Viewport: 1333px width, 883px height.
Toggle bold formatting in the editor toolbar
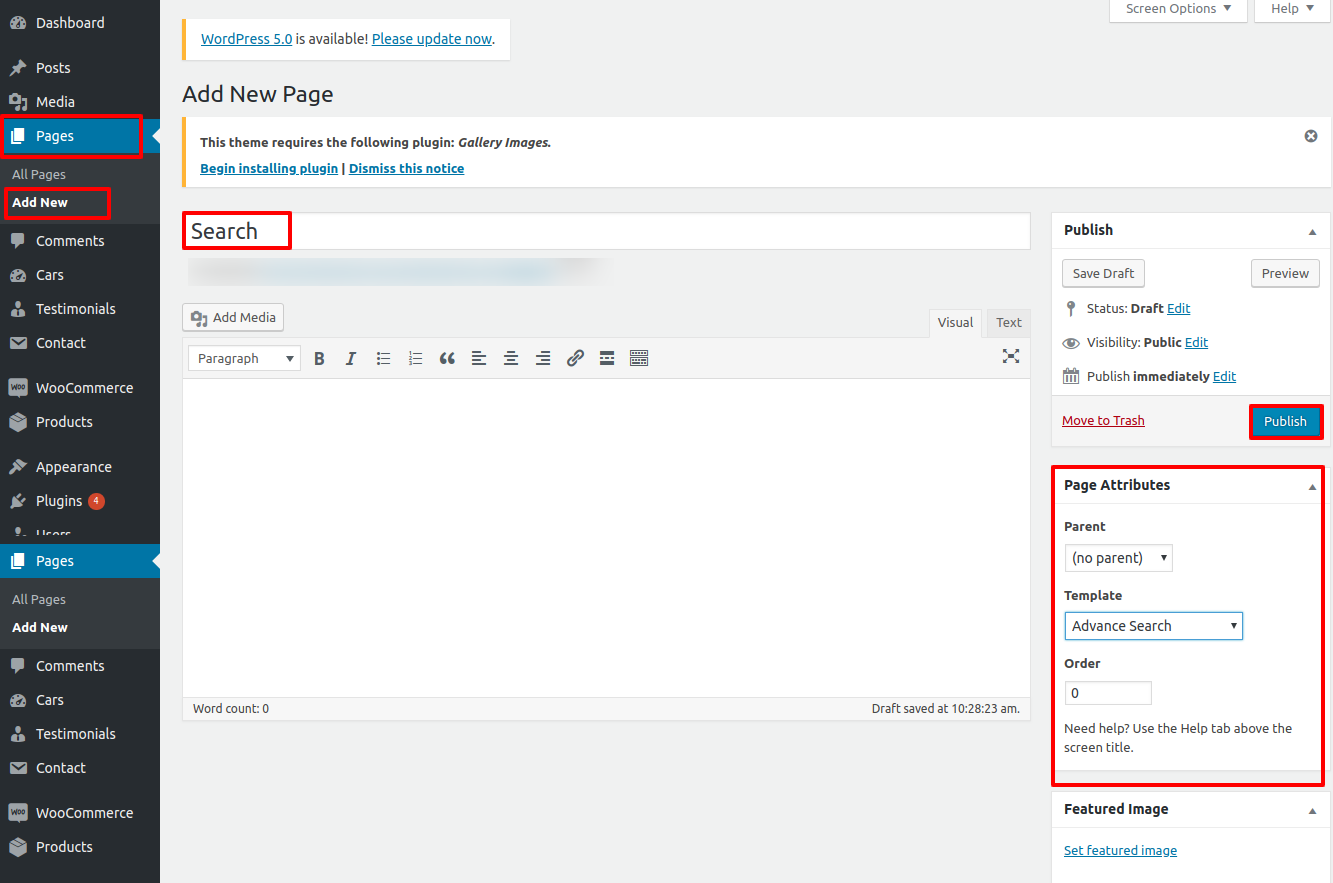point(319,358)
